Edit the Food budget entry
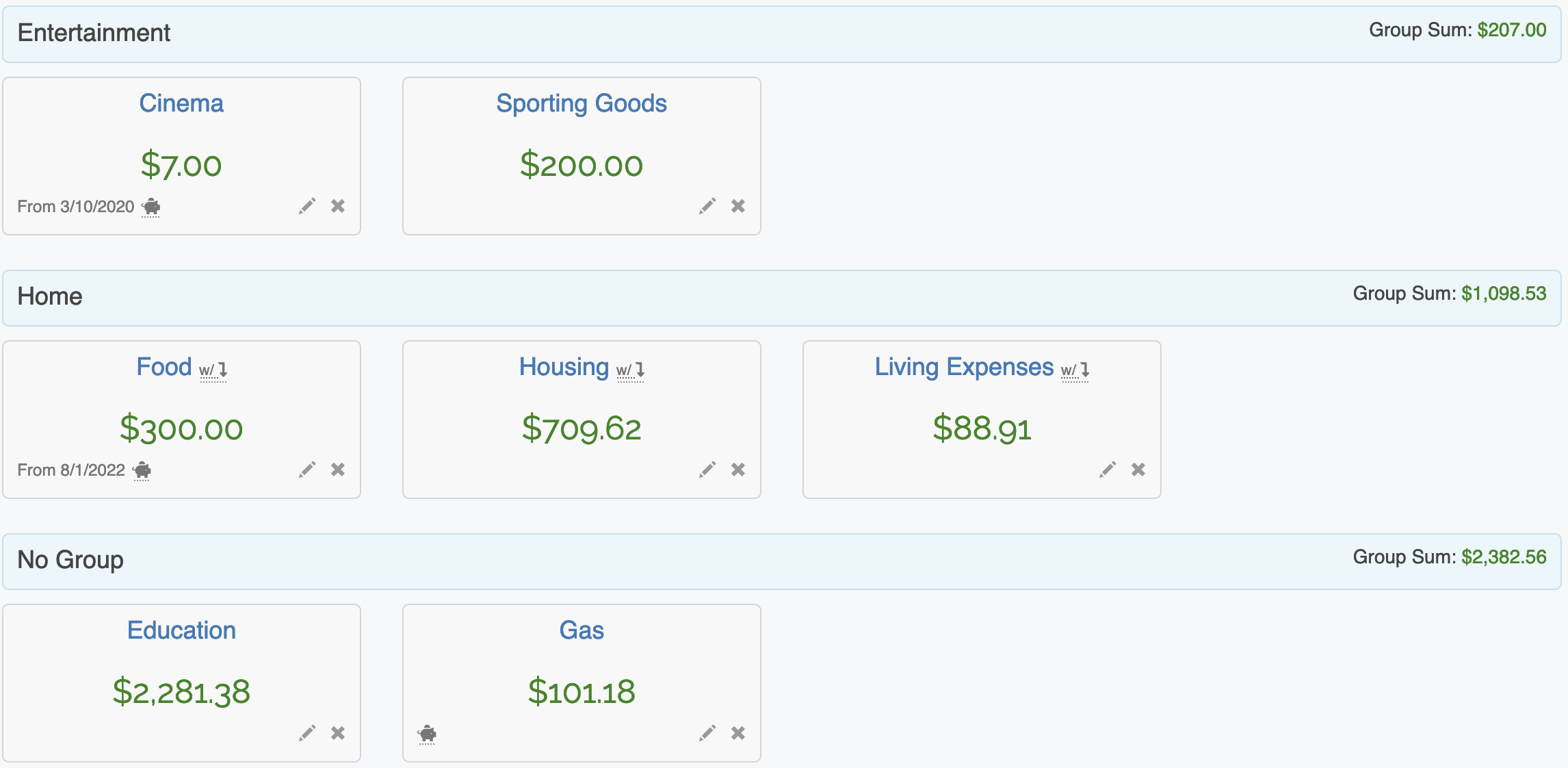1568x768 pixels. click(307, 470)
